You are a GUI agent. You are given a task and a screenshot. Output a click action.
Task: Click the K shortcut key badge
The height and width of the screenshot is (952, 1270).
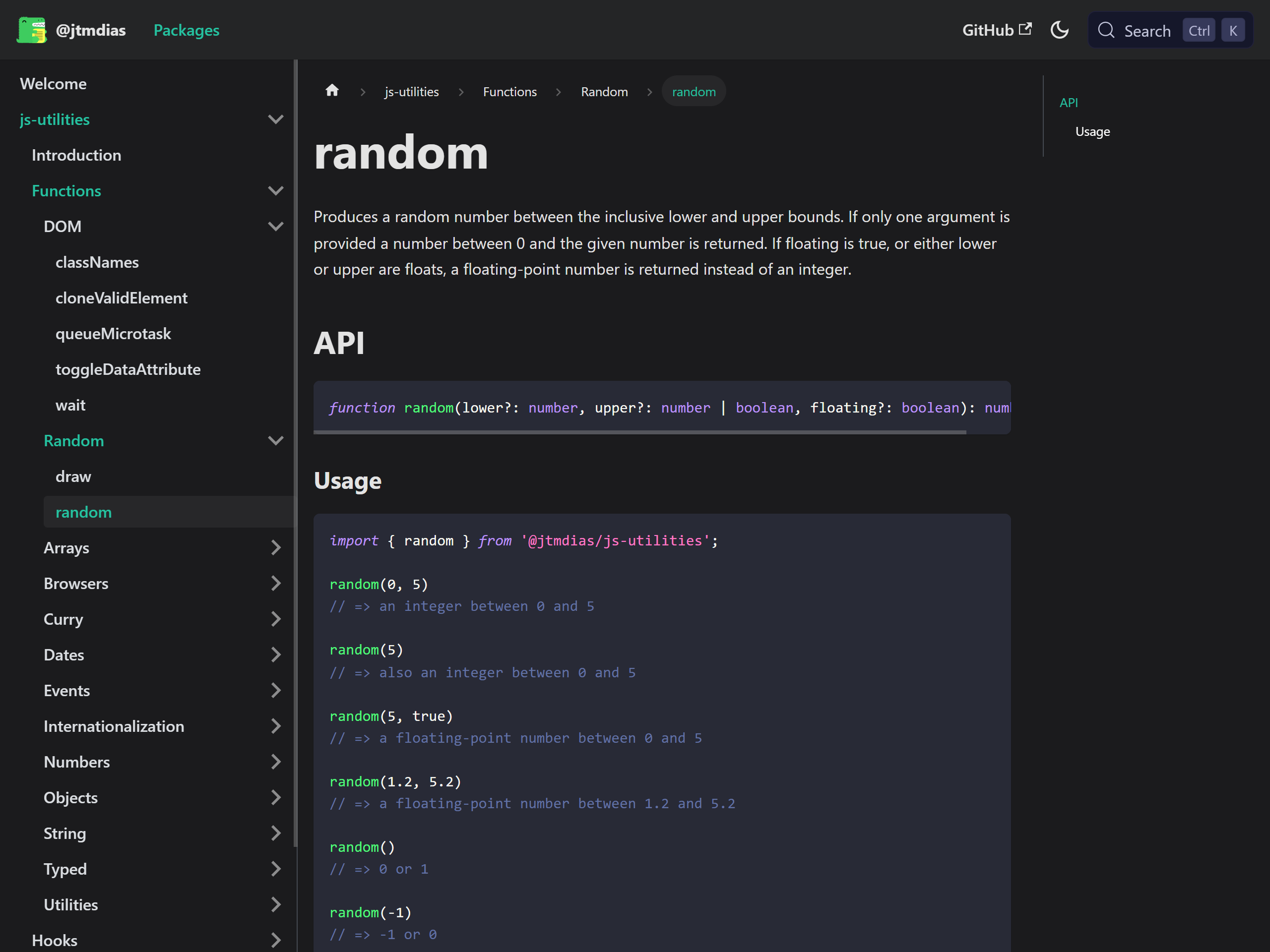pos(1233,30)
